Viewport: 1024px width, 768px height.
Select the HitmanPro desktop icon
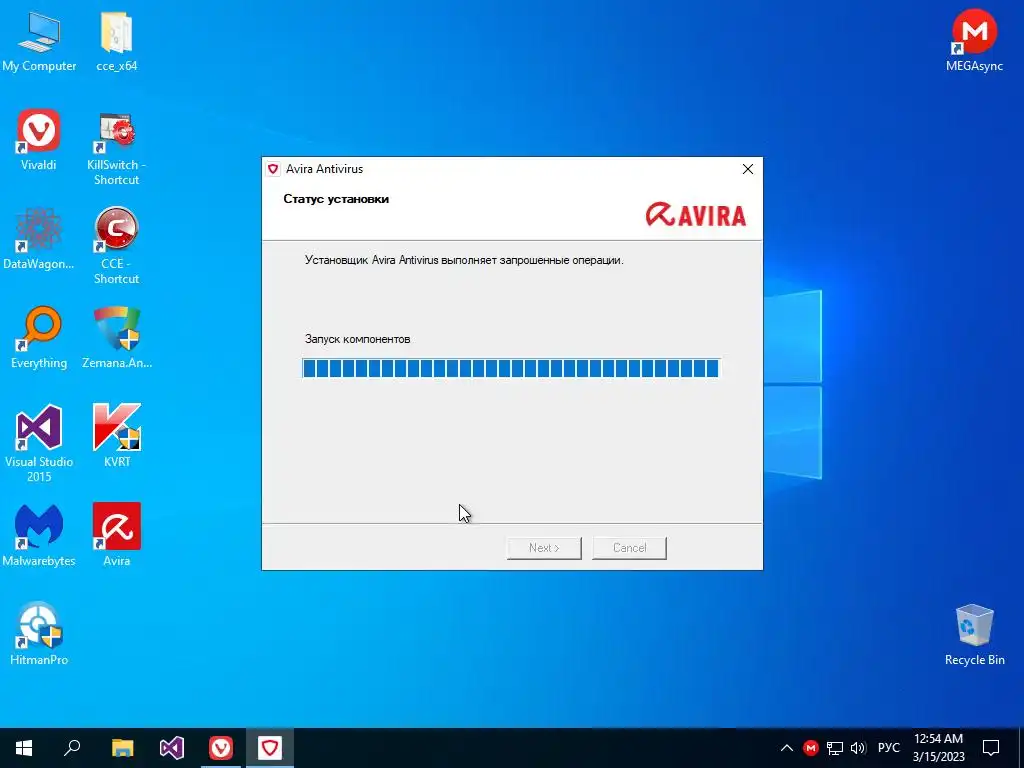point(39,634)
